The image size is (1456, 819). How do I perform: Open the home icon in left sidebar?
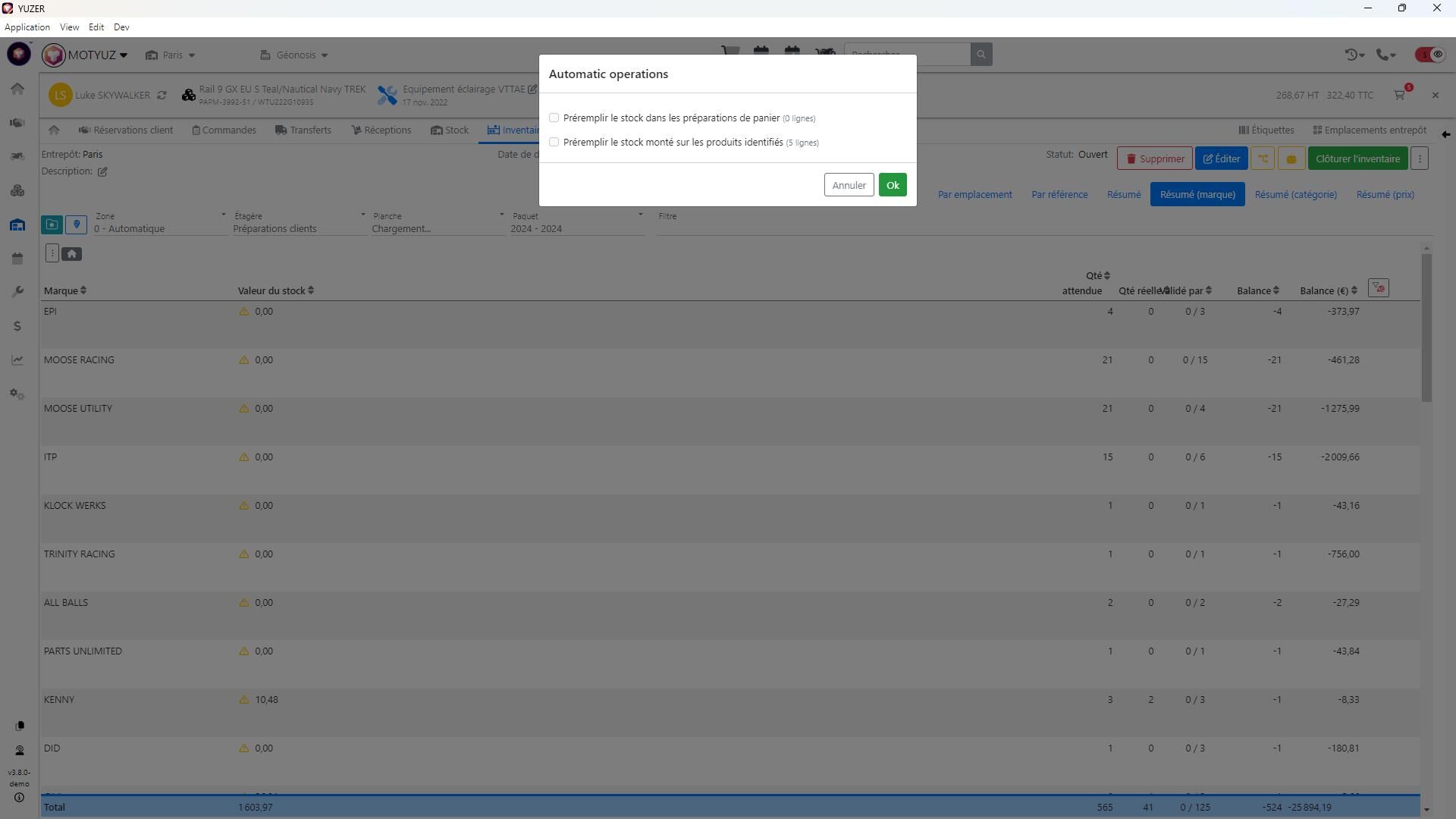pyautogui.click(x=17, y=89)
